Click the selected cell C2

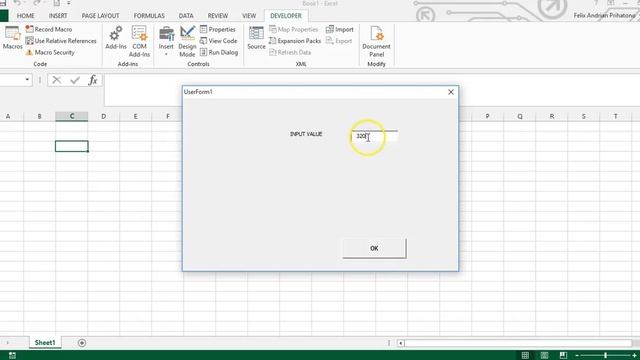click(71, 146)
